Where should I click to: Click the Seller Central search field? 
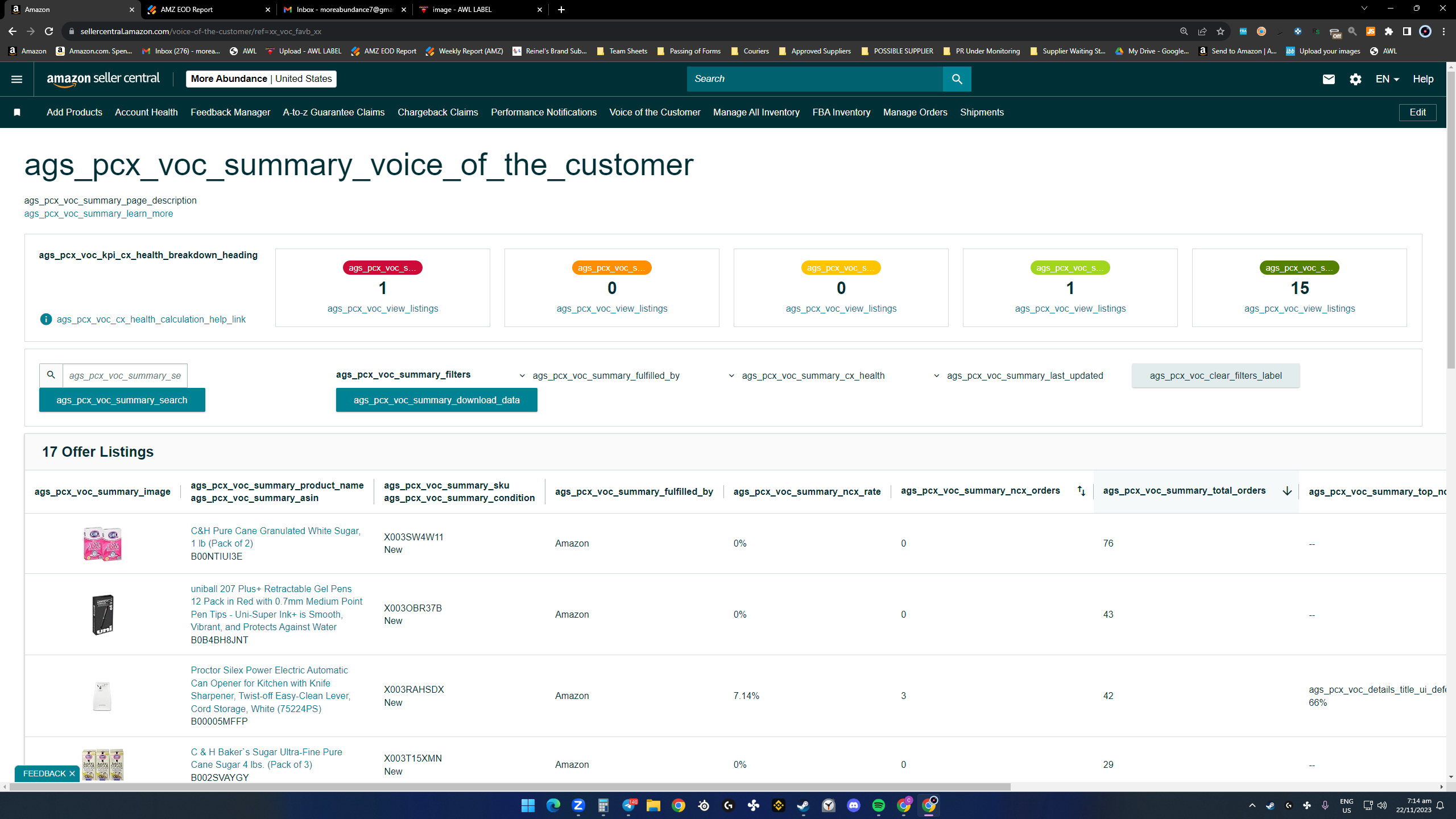pyautogui.click(x=814, y=79)
